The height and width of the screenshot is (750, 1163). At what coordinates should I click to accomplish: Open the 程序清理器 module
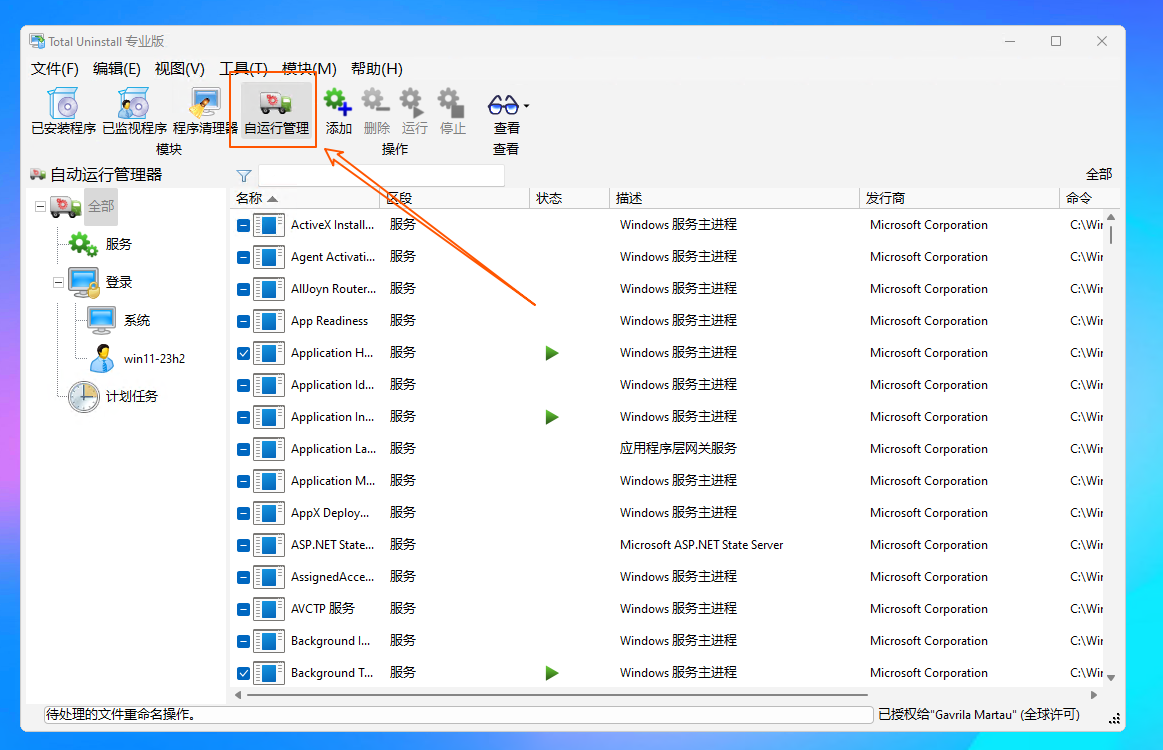[205, 111]
